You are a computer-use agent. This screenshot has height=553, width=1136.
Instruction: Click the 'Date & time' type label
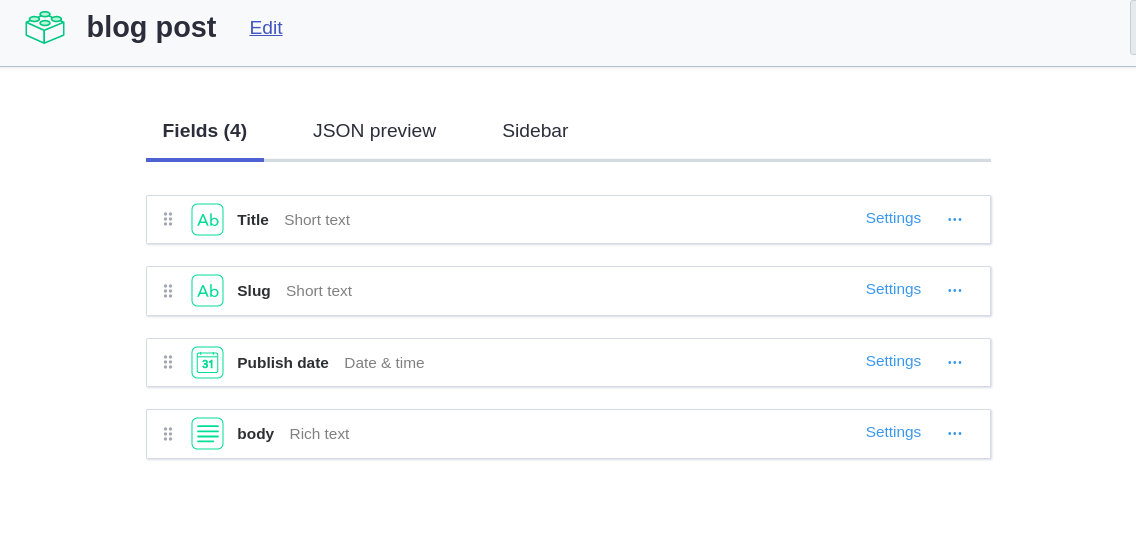[x=384, y=362]
